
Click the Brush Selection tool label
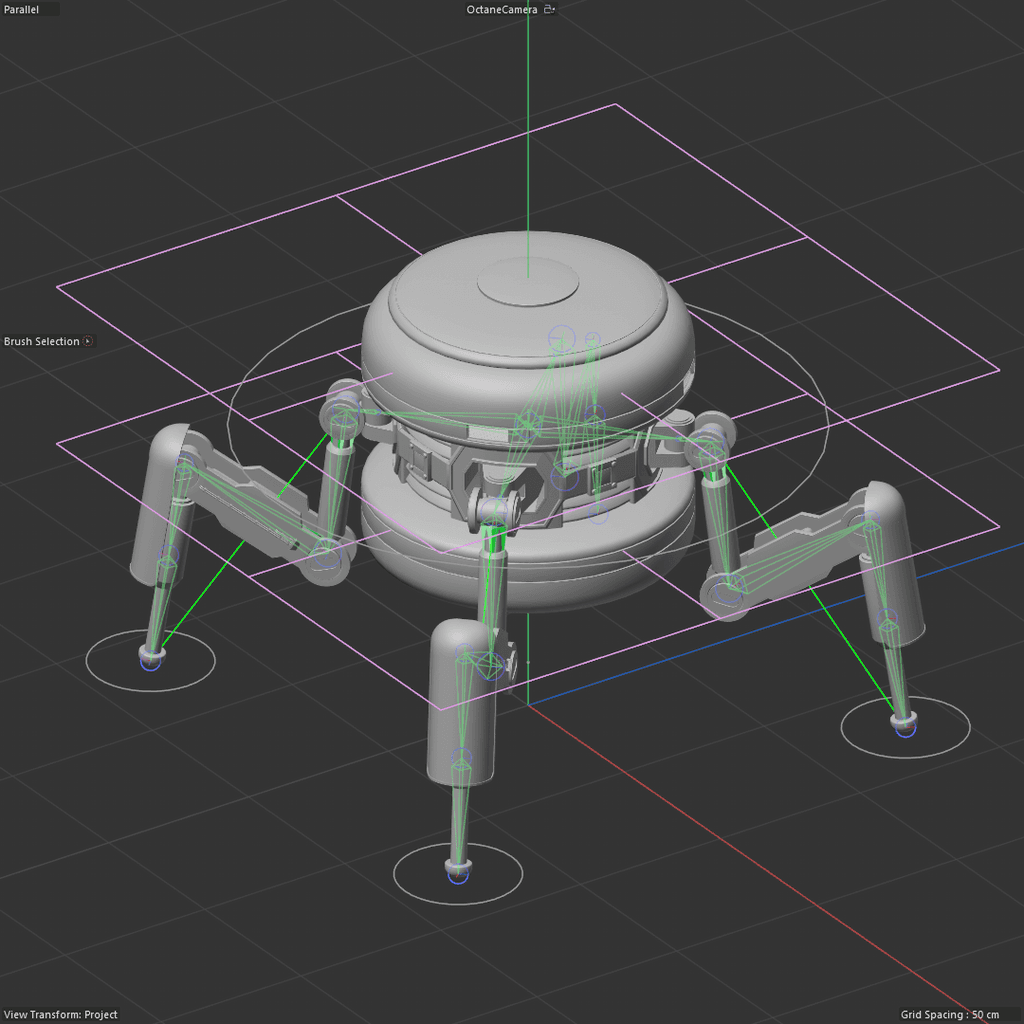(x=42, y=341)
